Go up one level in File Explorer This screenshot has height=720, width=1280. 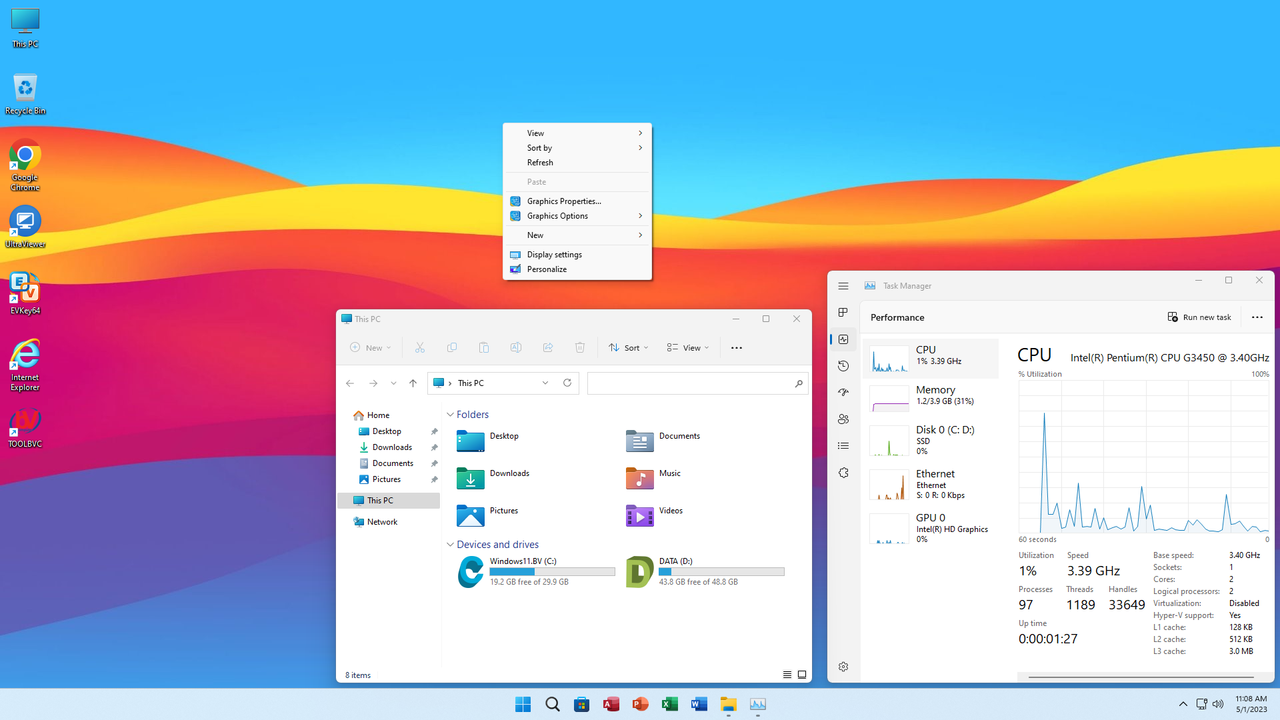(x=413, y=383)
